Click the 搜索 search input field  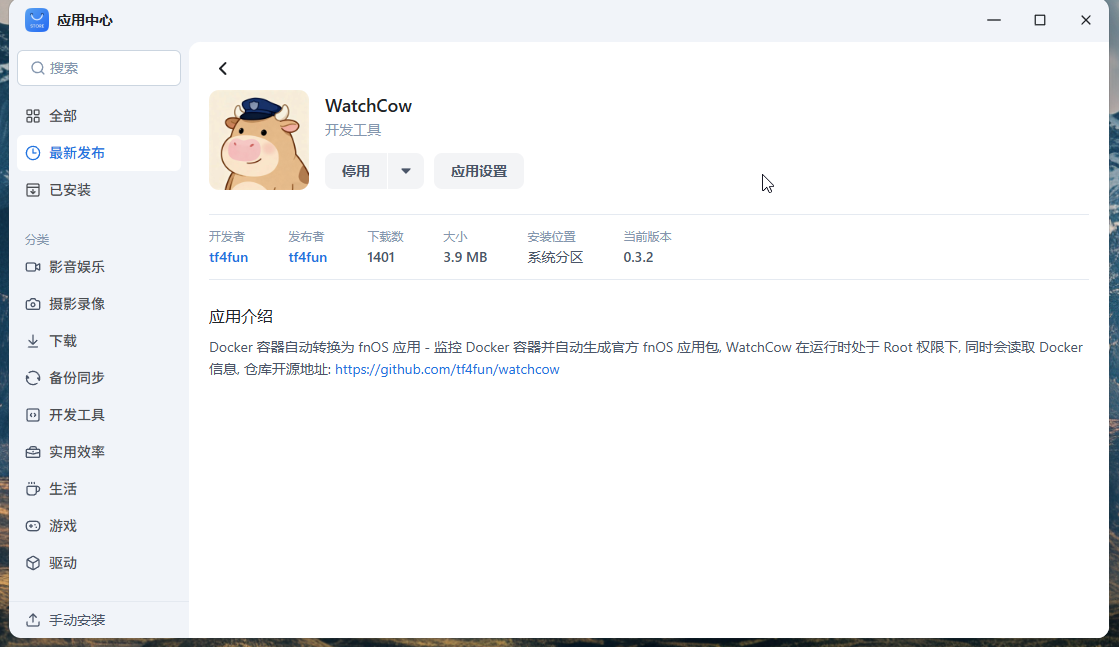tap(99, 68)
